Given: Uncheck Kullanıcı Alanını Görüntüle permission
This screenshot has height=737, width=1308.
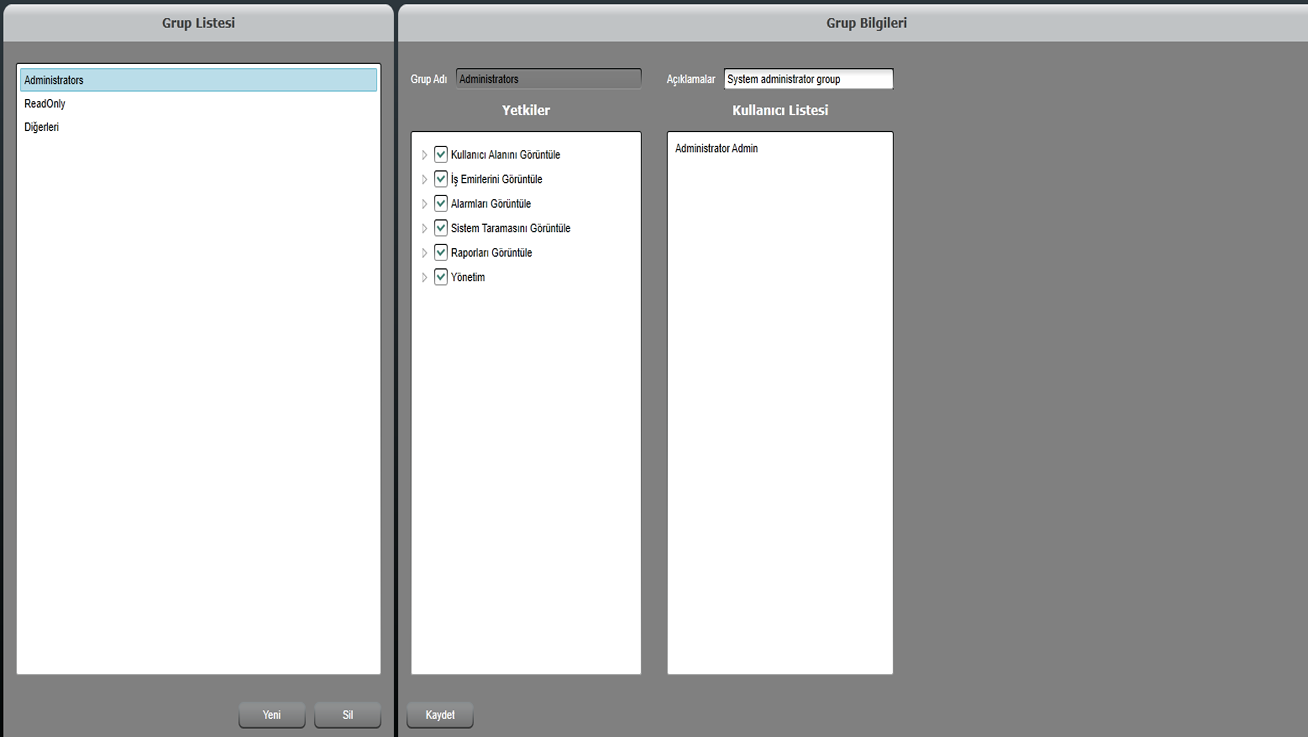Looking at the screenshot, I should pos(441,155).
